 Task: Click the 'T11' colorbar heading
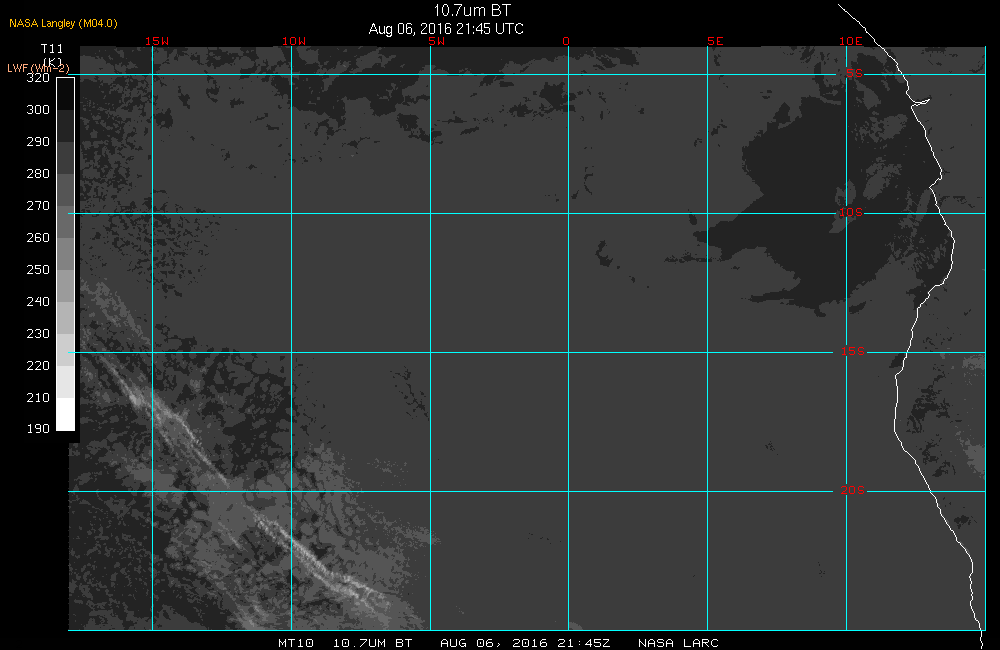pyautogui.click(x=52, y=49)
